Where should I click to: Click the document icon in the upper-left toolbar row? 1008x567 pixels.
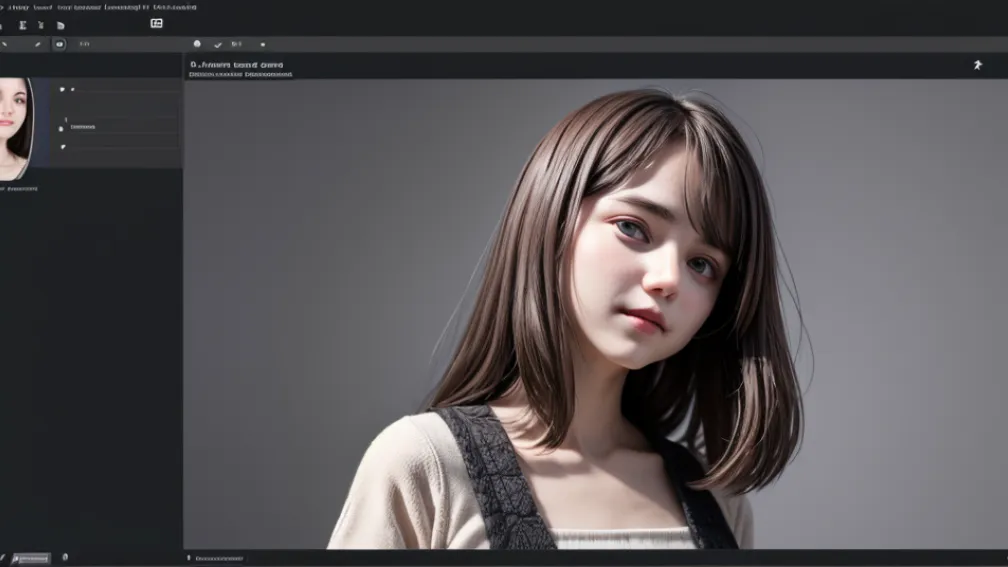tap(60, 25)
